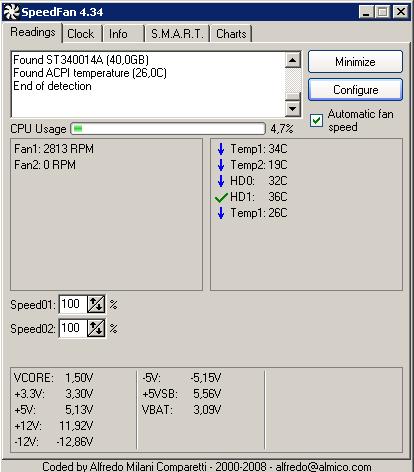Click the SpeedFan fan icon in title bar
The image size is (414, 472).
(11, 12)
